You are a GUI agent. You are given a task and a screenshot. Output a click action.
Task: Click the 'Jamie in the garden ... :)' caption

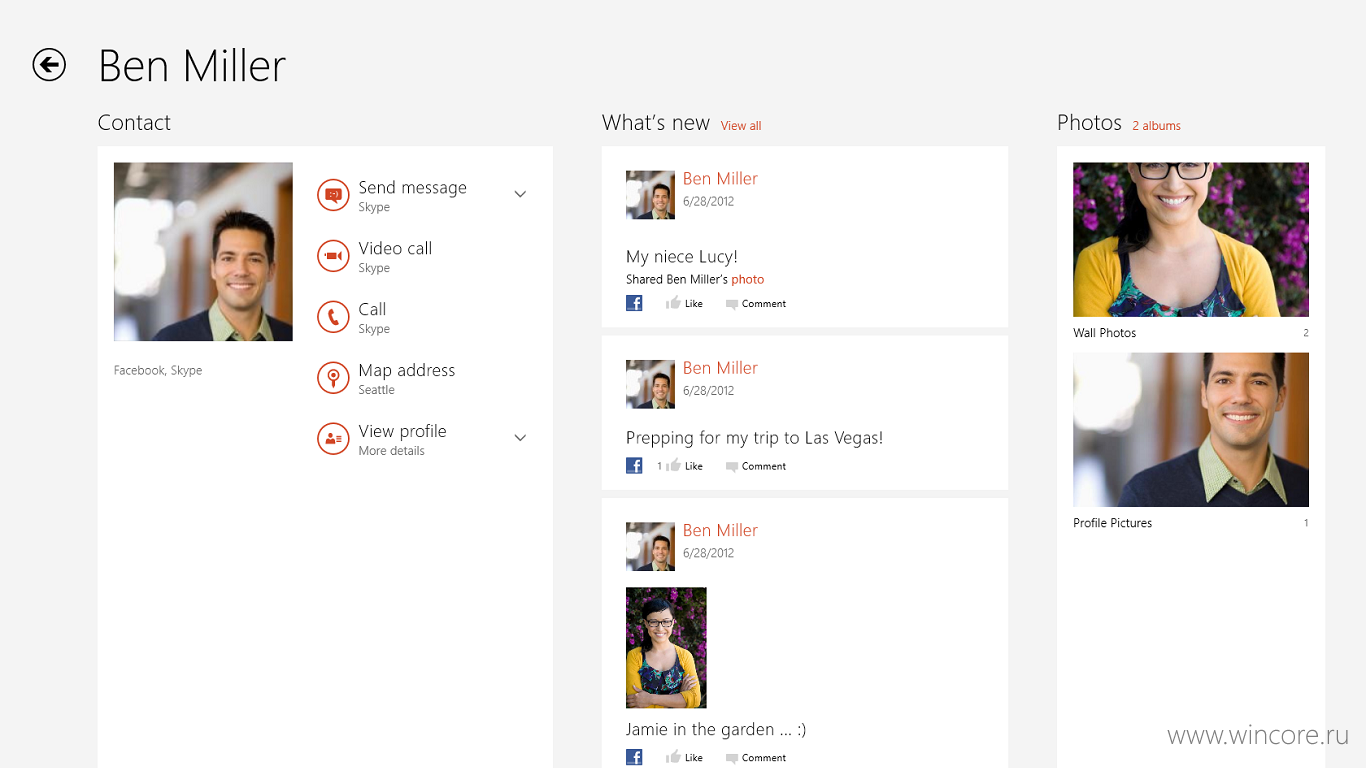(716, 729)
